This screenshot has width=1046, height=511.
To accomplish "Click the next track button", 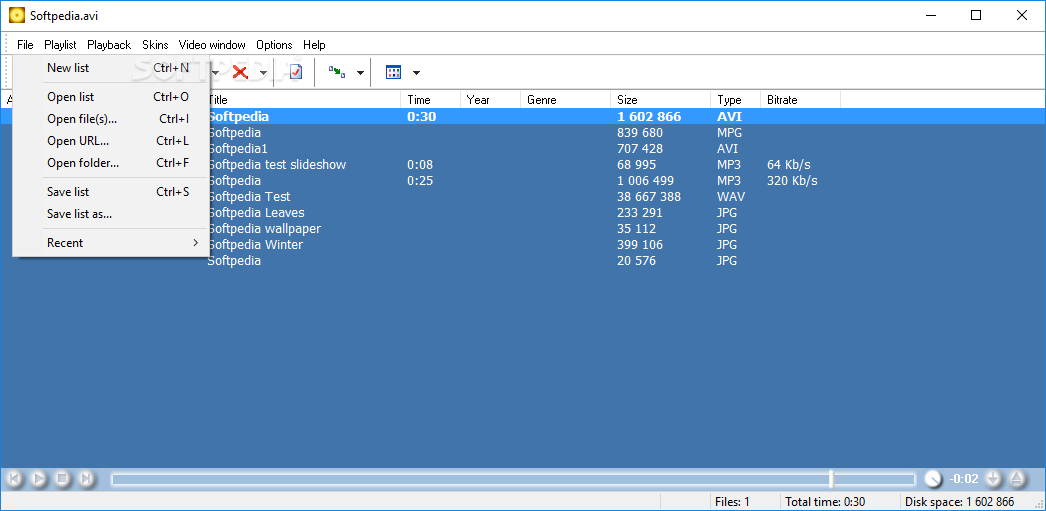I will [85, 478].
